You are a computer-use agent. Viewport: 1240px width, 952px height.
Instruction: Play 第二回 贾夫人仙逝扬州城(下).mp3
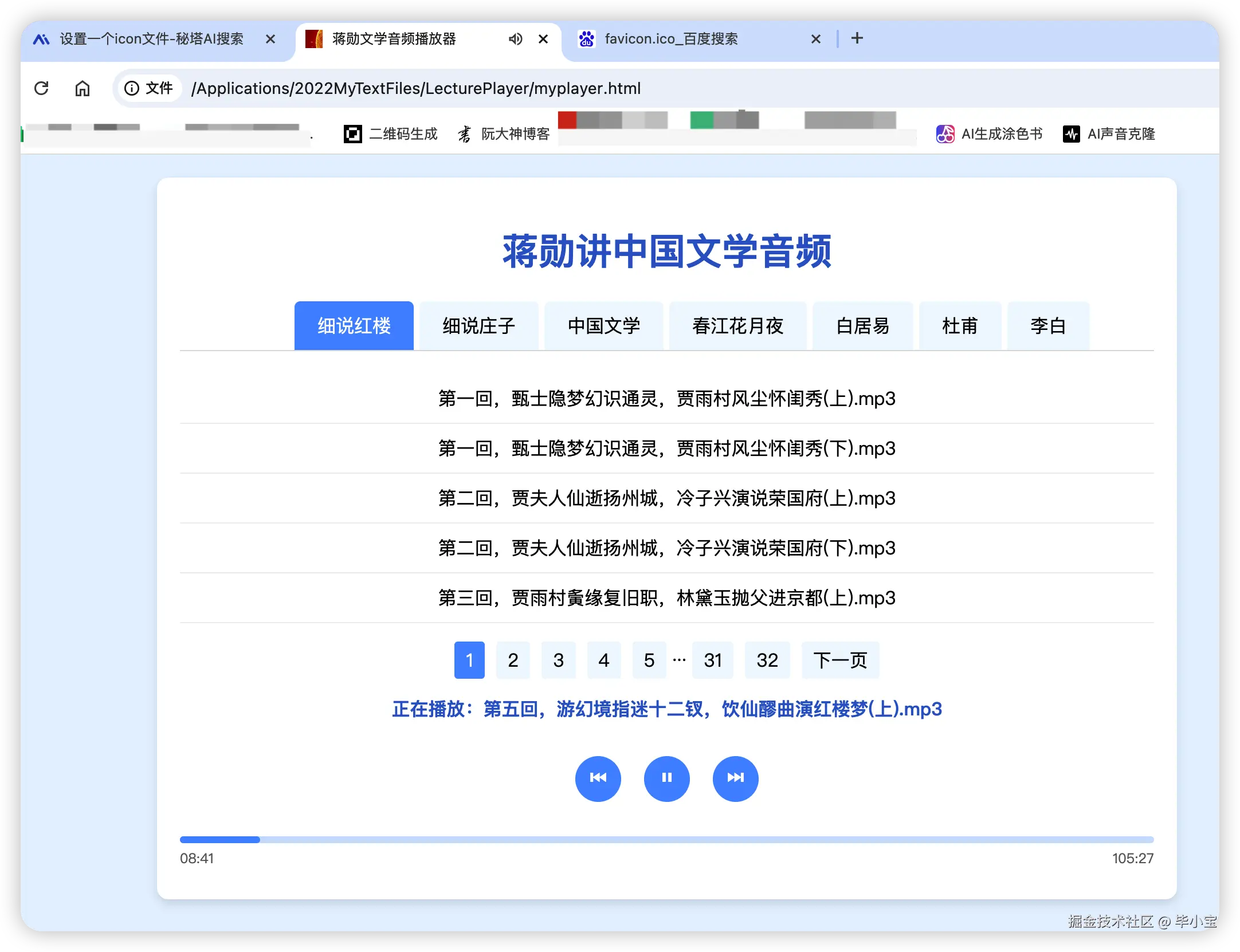pos(666,548)
